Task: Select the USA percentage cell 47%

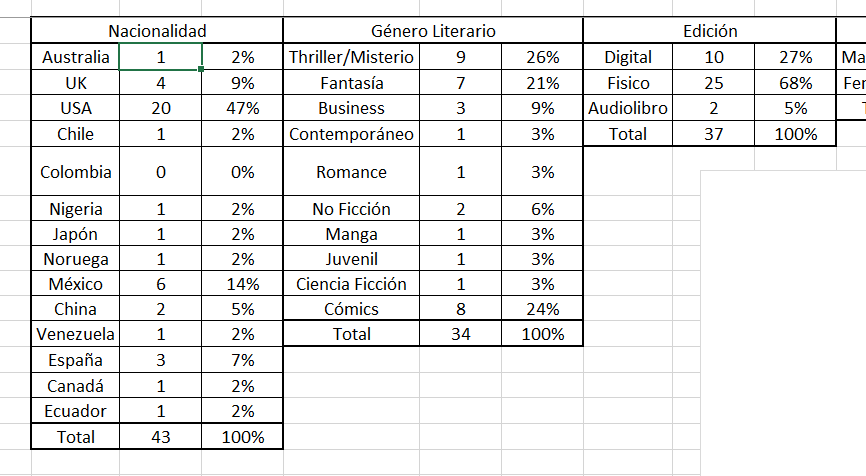Action: [242, 108]
